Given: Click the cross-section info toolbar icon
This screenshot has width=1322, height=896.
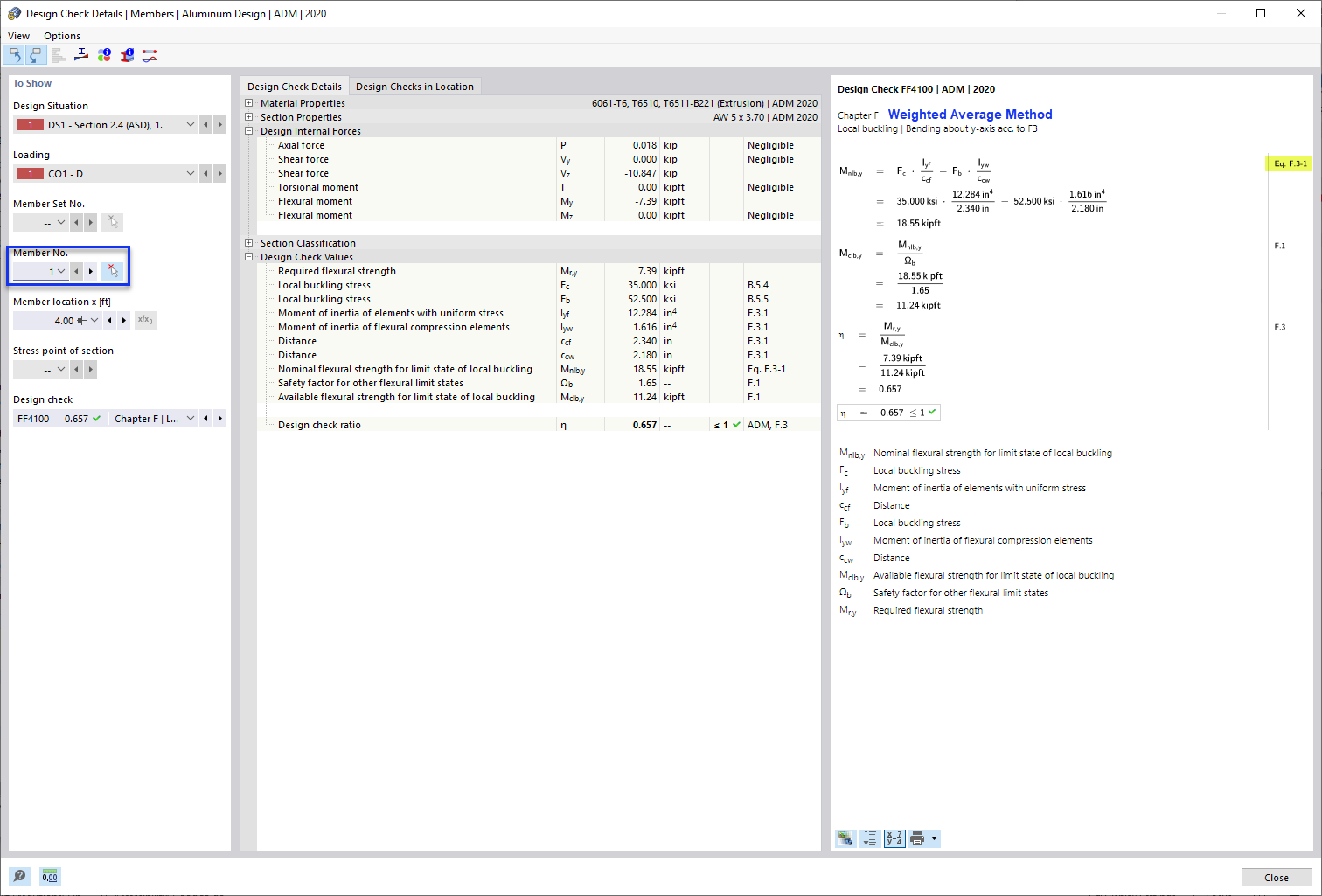Looking at the screenshot, I should point(126,54).
